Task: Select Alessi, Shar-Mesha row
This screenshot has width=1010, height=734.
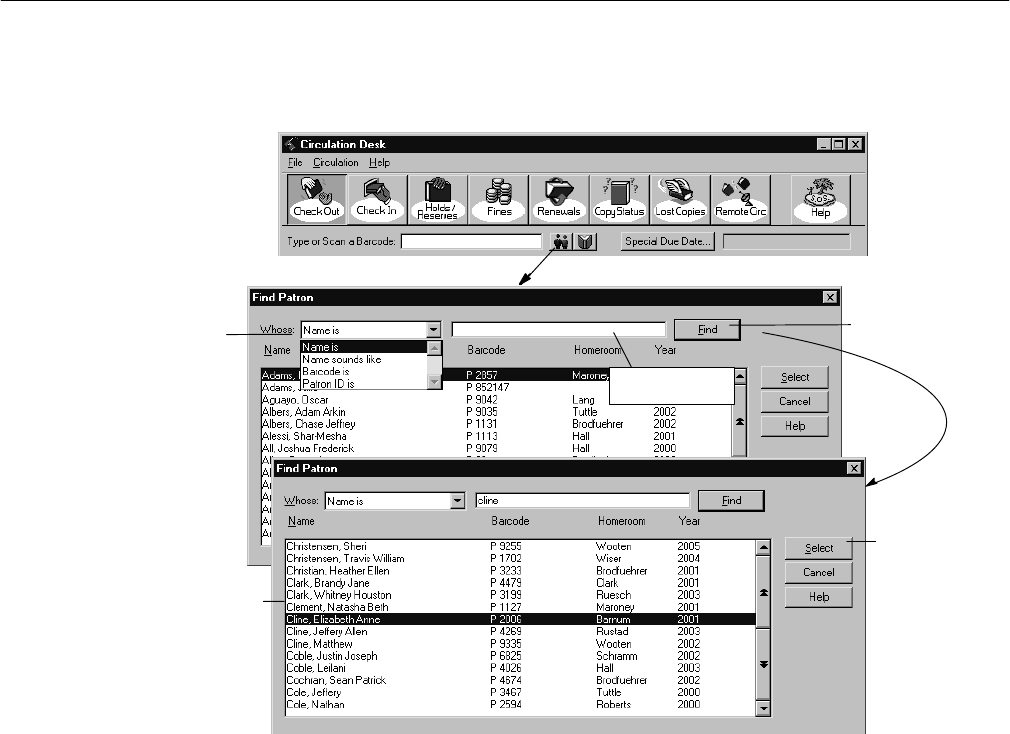Action: pyautogui.click(x=496, y=436)
